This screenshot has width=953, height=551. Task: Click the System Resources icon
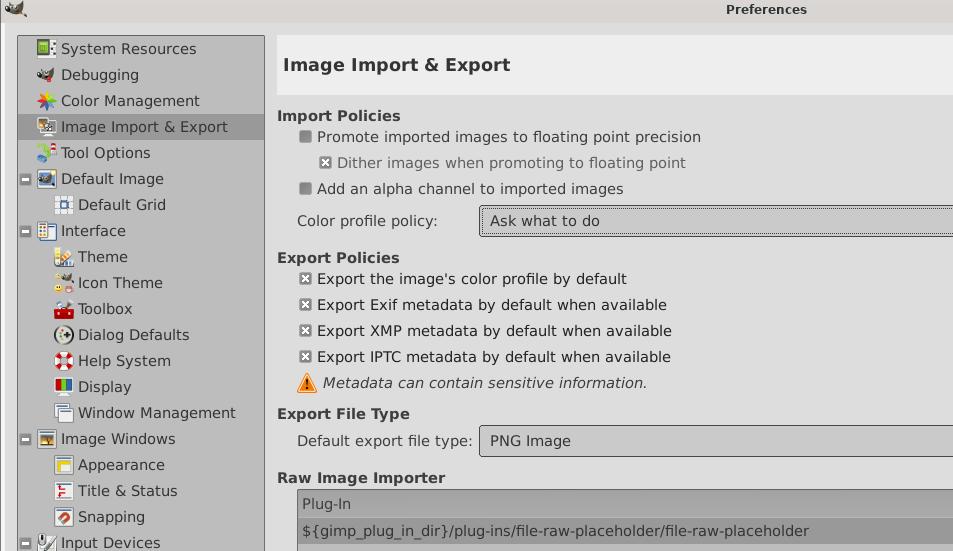(x=46, y=48)
